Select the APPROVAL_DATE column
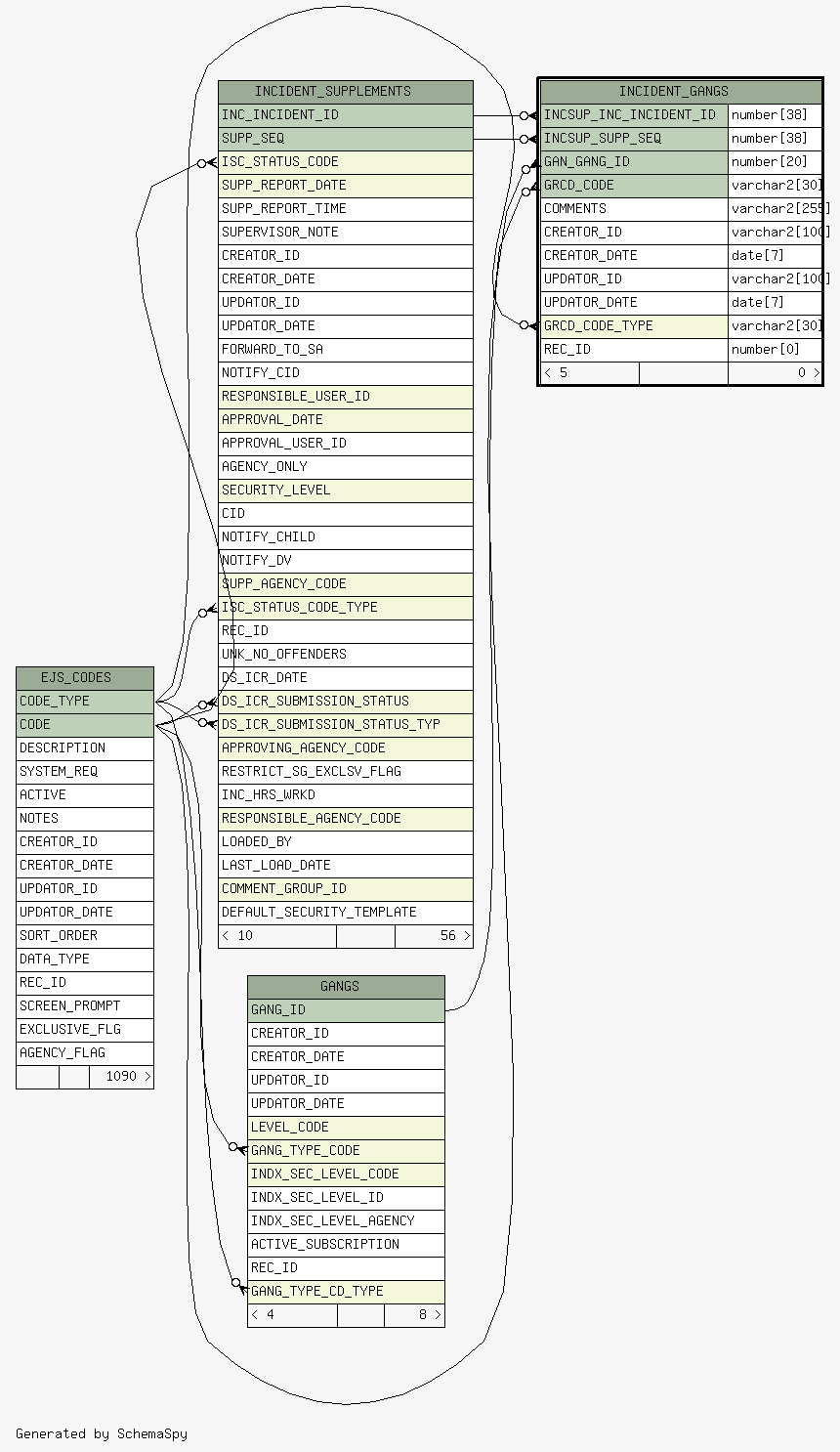 [346, 420]
